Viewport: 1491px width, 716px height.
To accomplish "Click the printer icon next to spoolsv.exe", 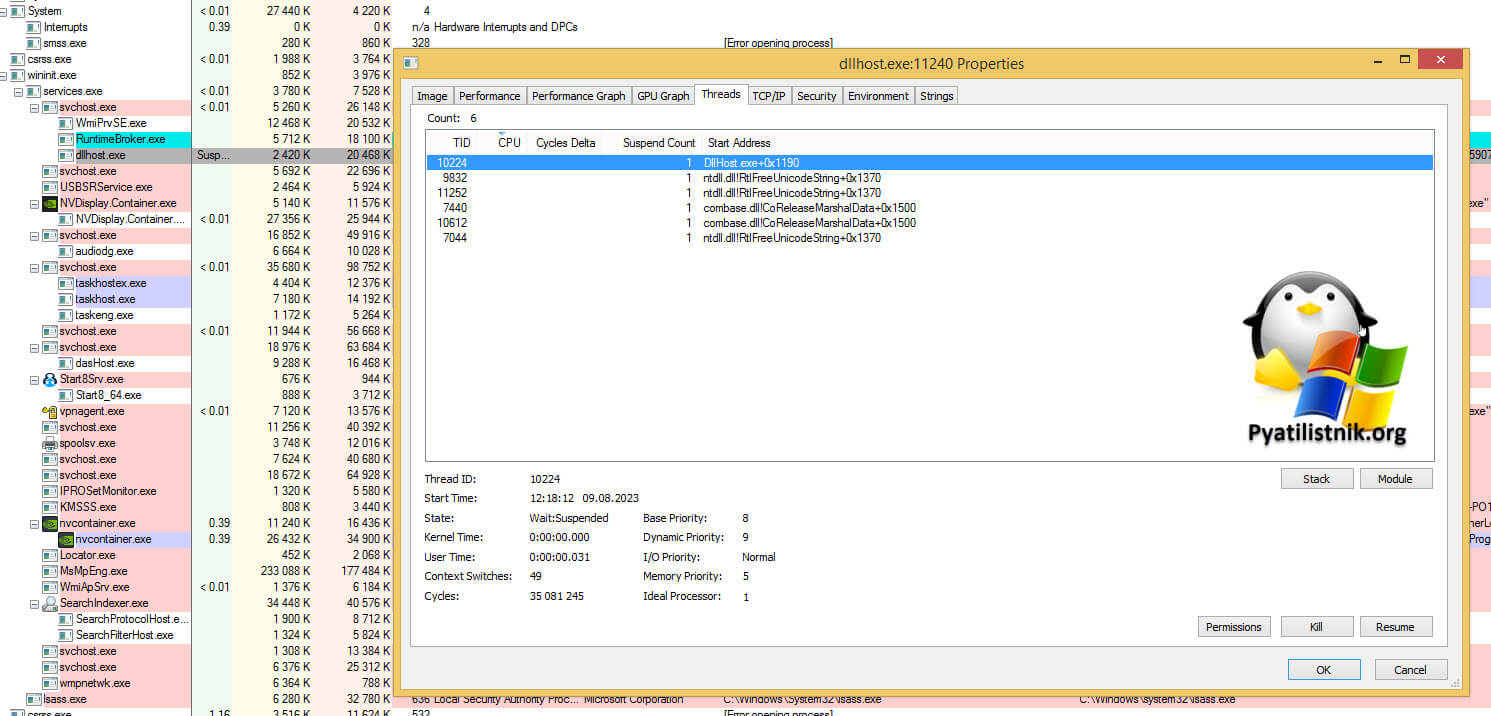I will click(x=50, y=443).
